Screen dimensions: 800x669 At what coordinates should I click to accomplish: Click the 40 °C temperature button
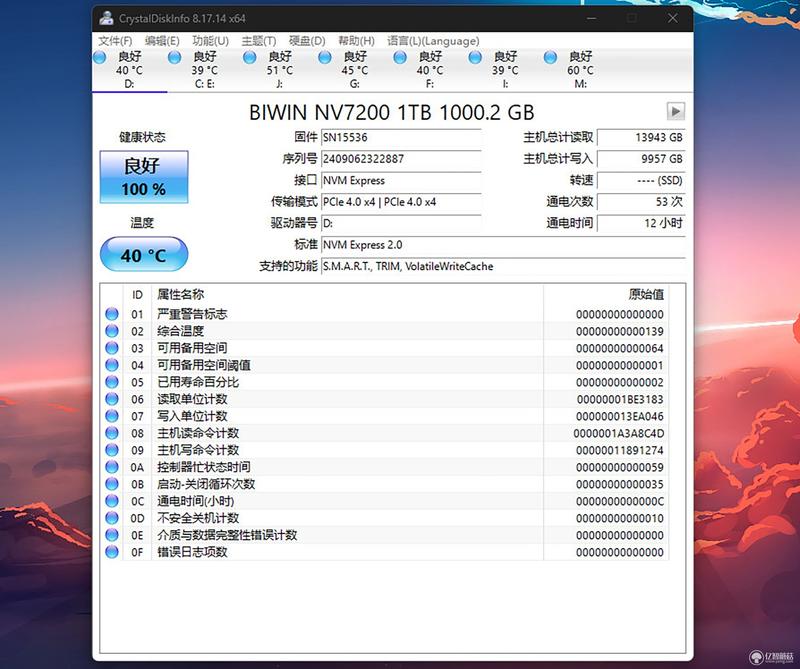(x=144, y=255)
